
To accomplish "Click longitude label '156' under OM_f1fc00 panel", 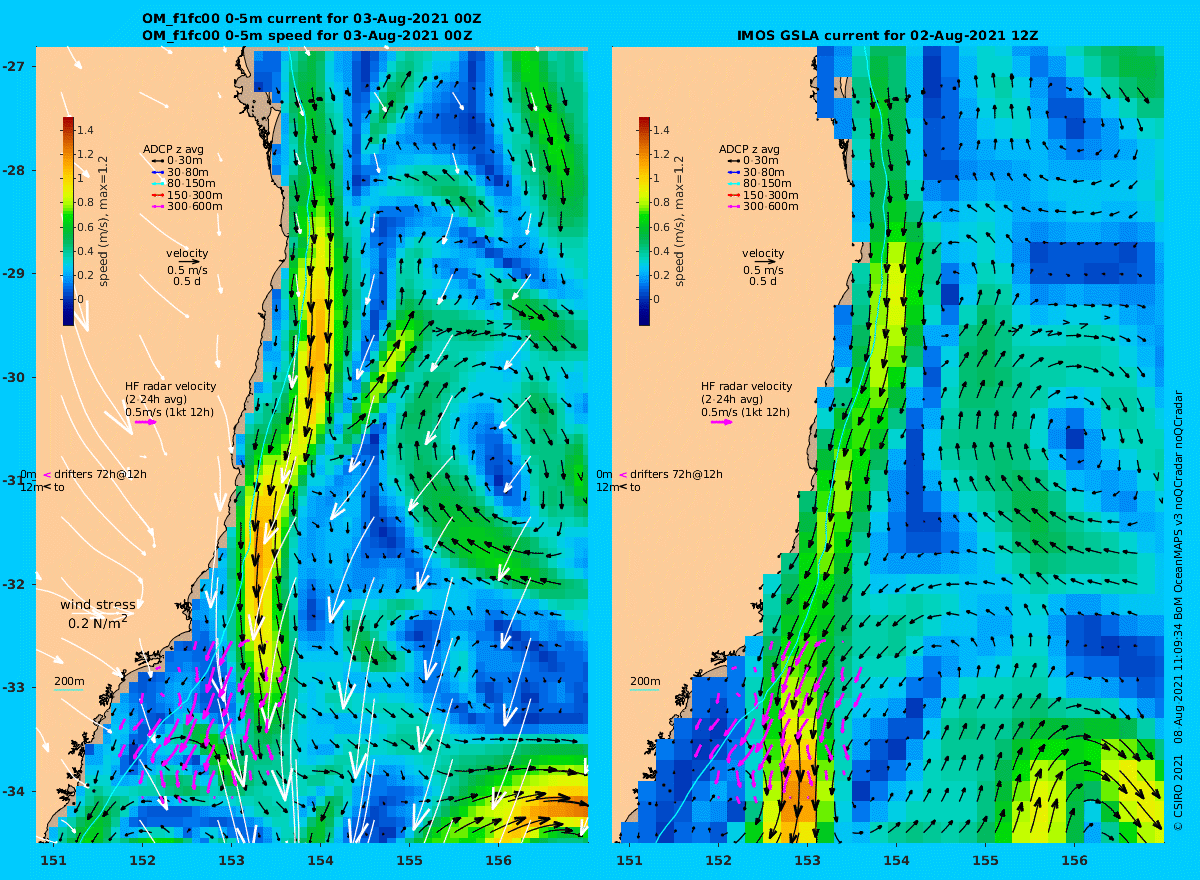I will pos(498,860).
